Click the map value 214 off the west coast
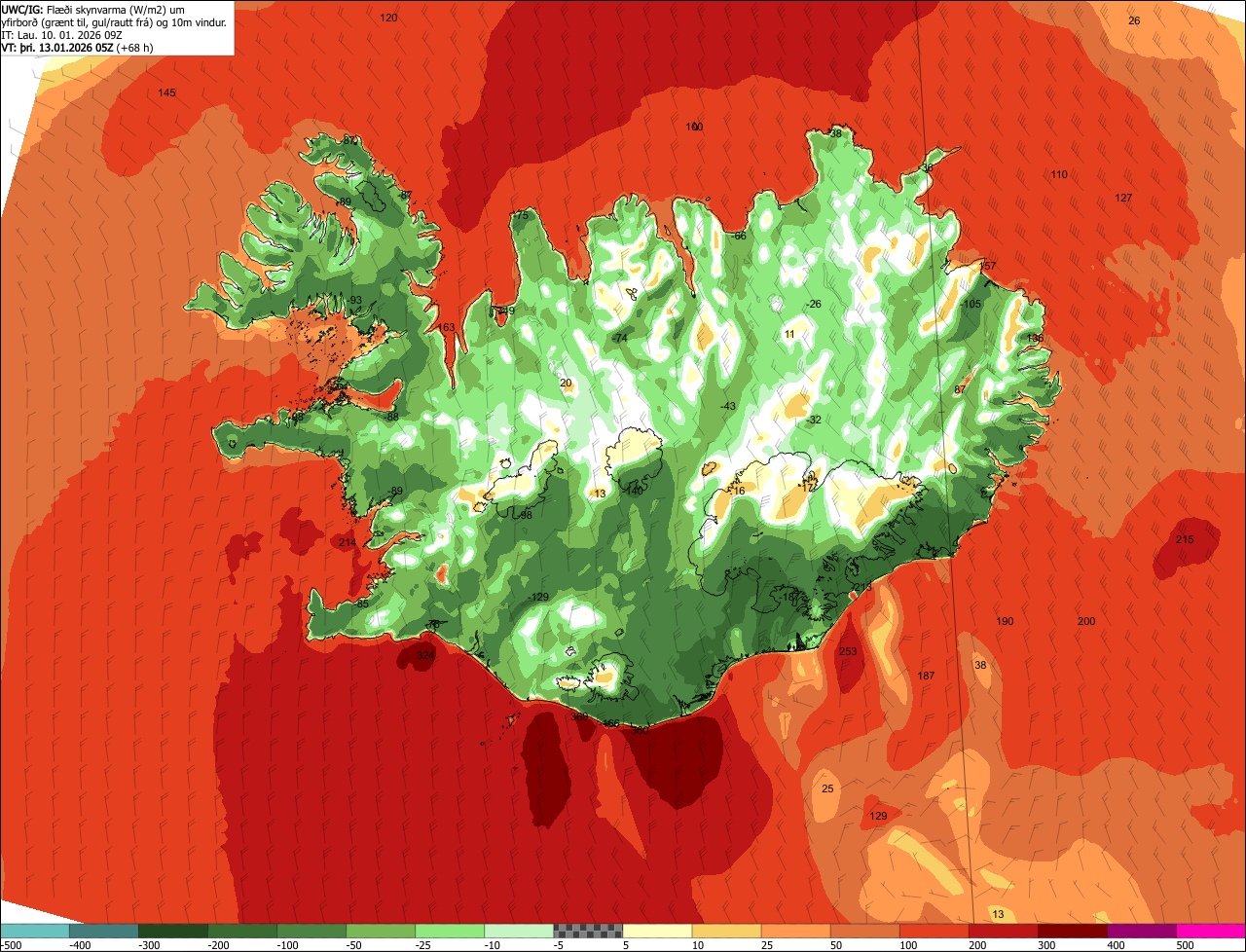Viewport: 1246px width, 952px height. (348, 541)
